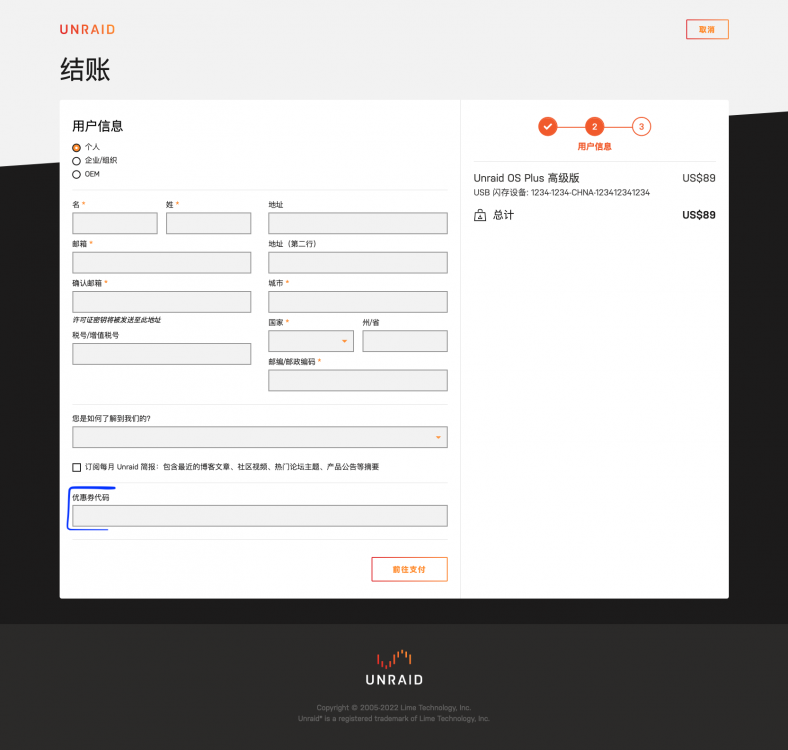Click the 前往支付 proceed to payment button

coord(409,569)
